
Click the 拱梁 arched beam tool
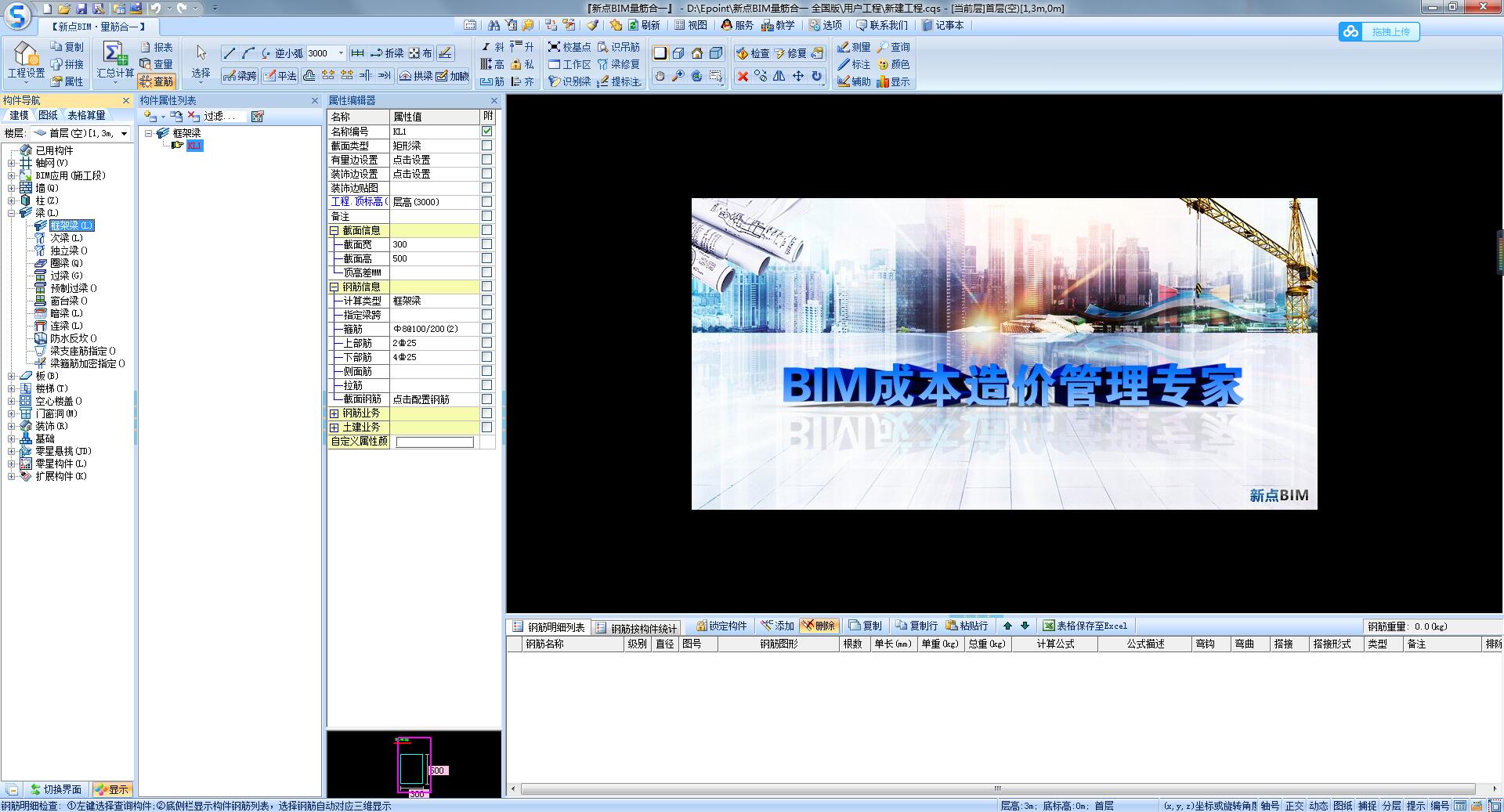coord(416,76)
